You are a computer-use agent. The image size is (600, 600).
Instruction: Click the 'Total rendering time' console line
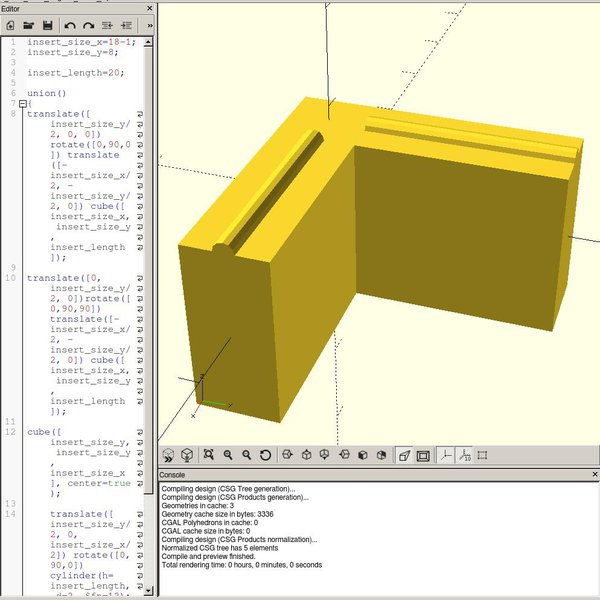click(x=241, y=565)
